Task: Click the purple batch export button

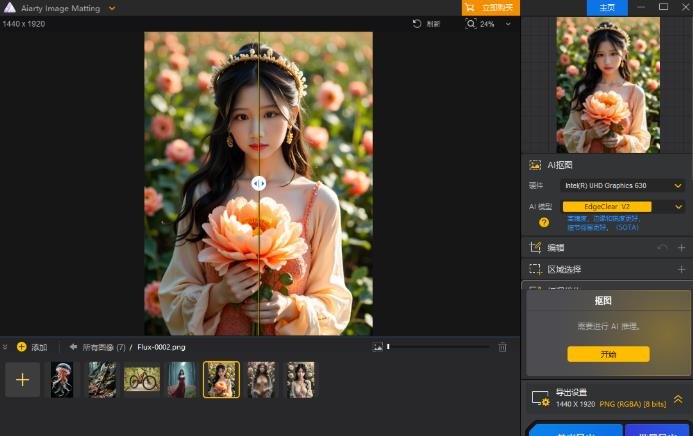Action: (658, 430)
